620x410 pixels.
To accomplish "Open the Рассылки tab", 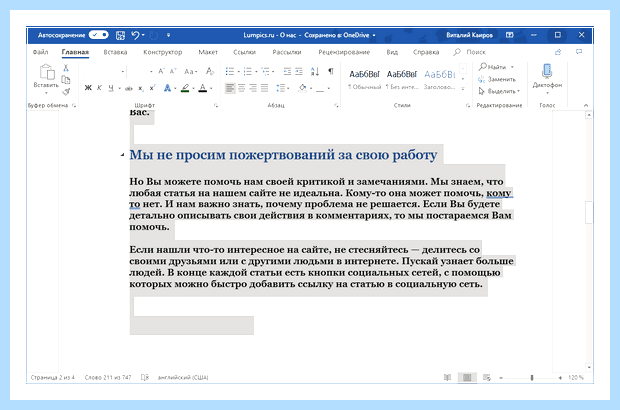I will [287, 52].
